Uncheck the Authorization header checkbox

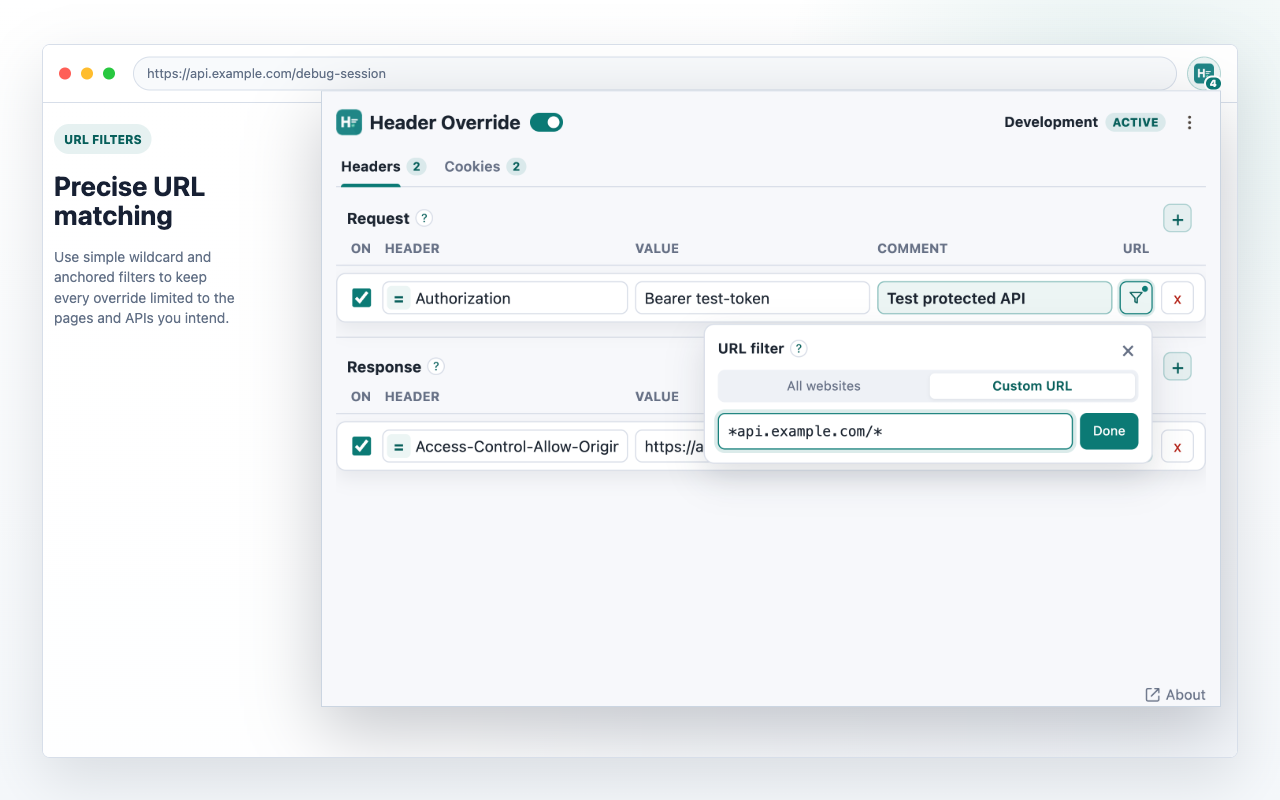(362, 298)
